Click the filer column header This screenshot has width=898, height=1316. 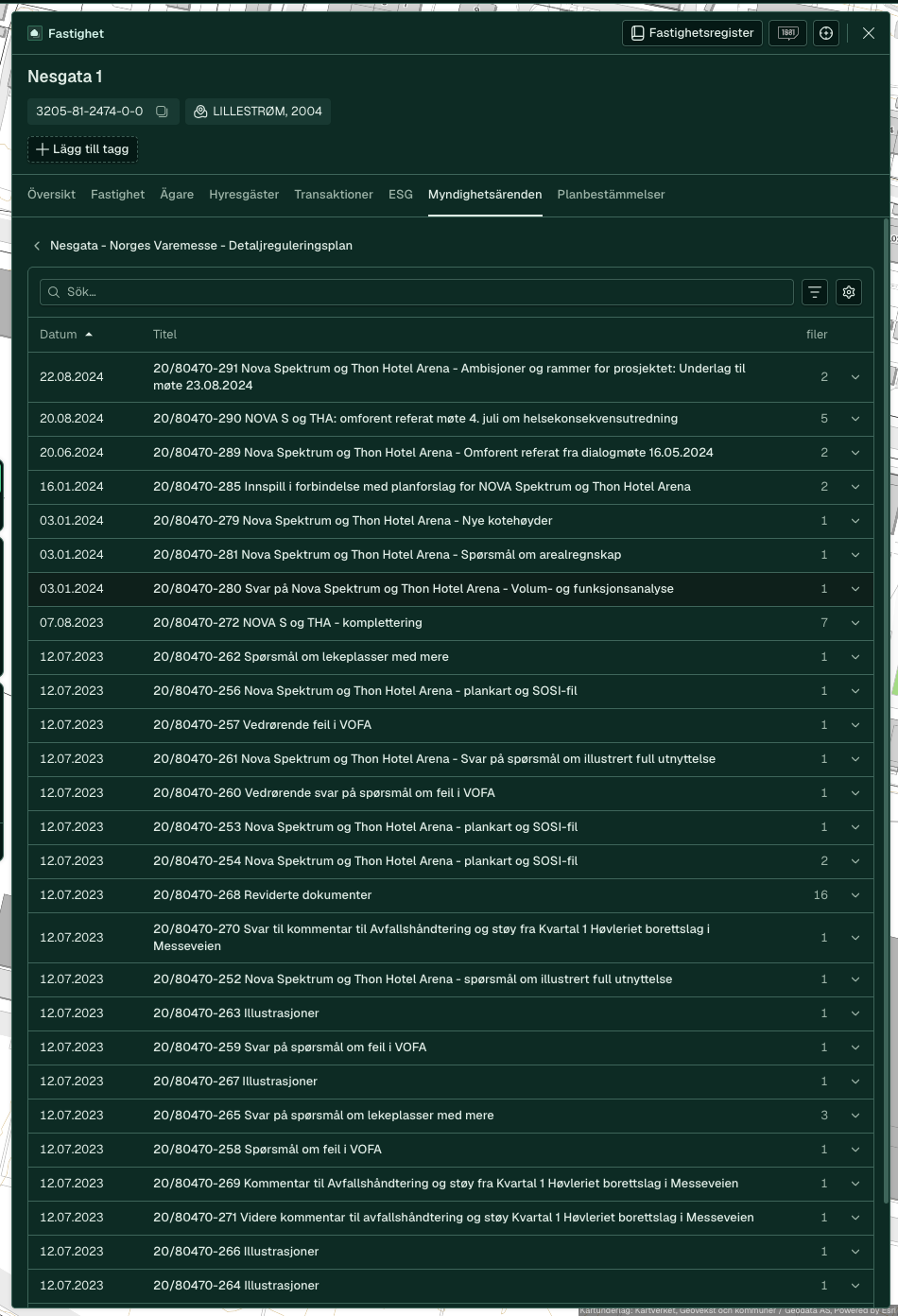[x=817, y=335]
